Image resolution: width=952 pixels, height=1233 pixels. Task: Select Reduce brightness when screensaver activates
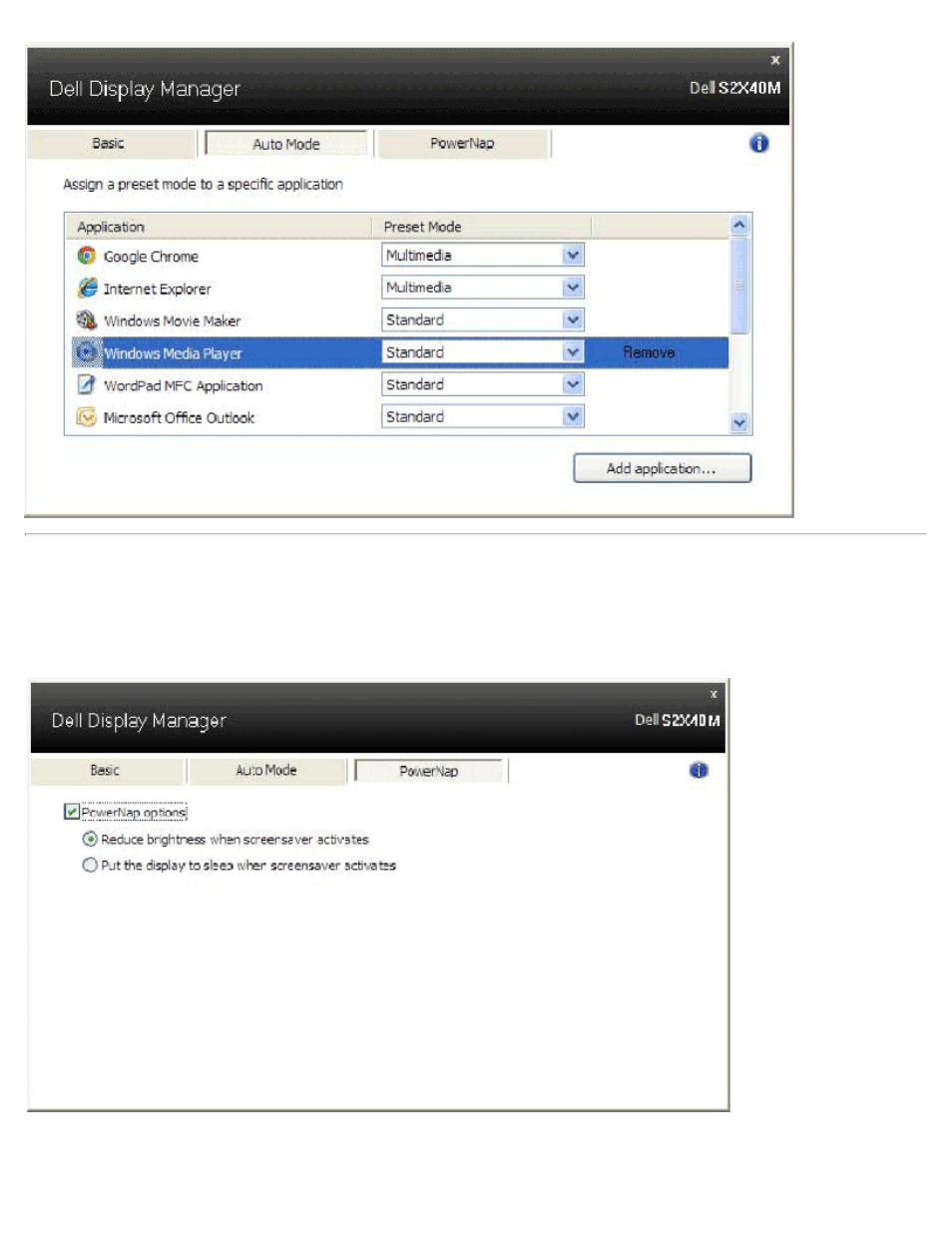pyautogui.click(x=90, y=839)
